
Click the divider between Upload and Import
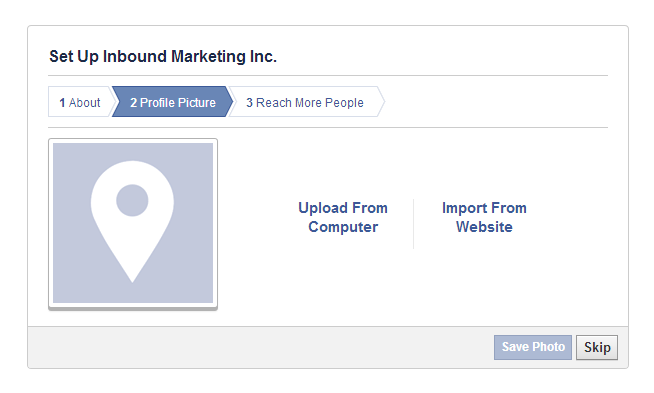pyautogui.click(x=413, y=224)
